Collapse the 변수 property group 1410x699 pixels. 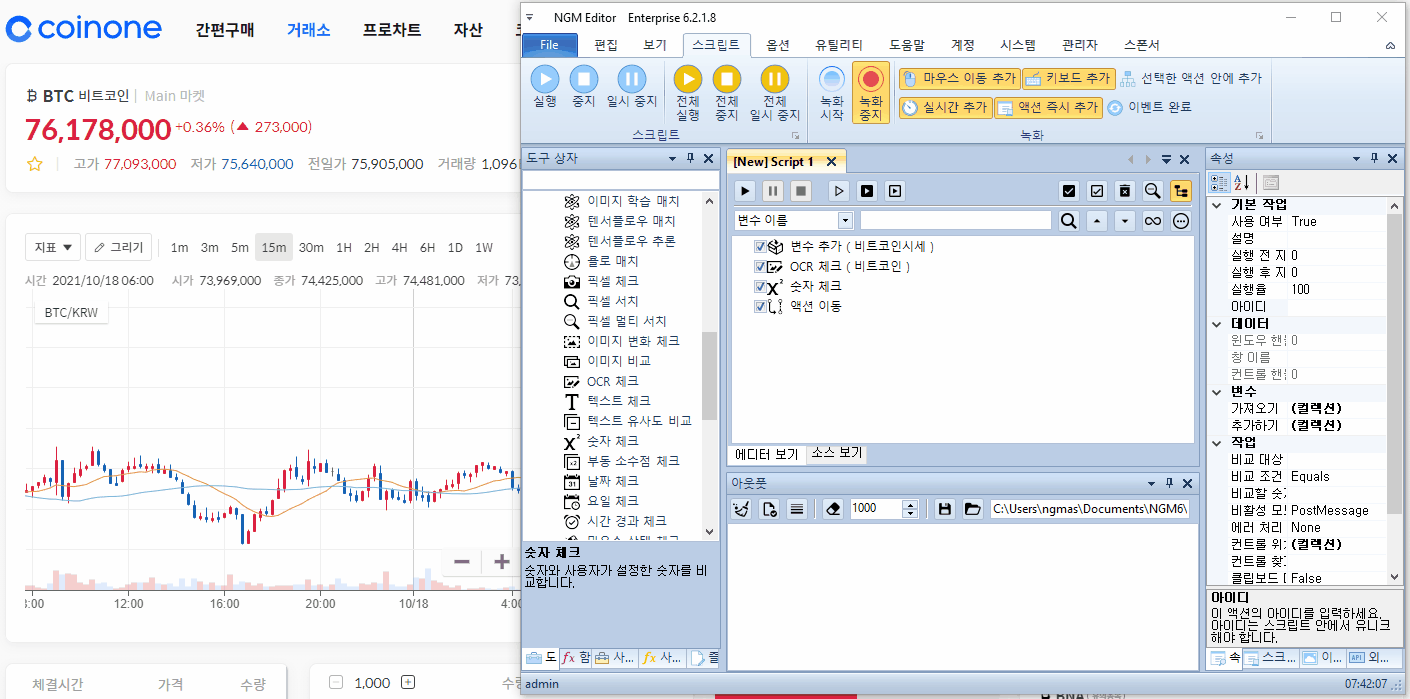coord(1217,392)
